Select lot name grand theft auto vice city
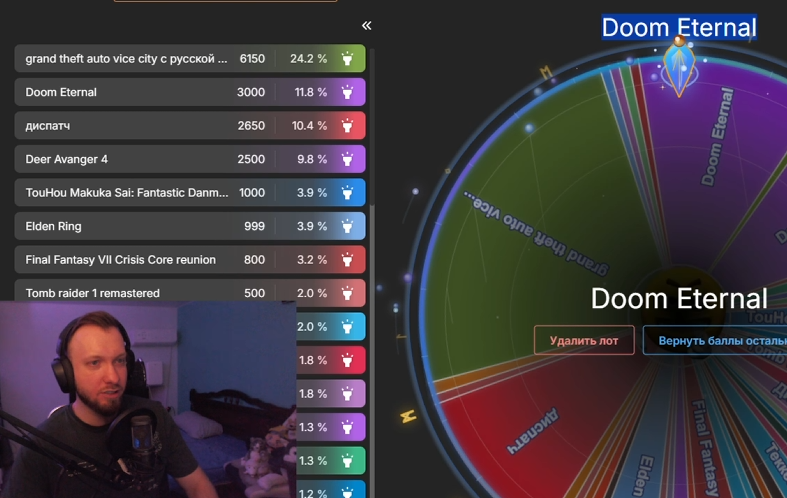 (x=126, y=59)
